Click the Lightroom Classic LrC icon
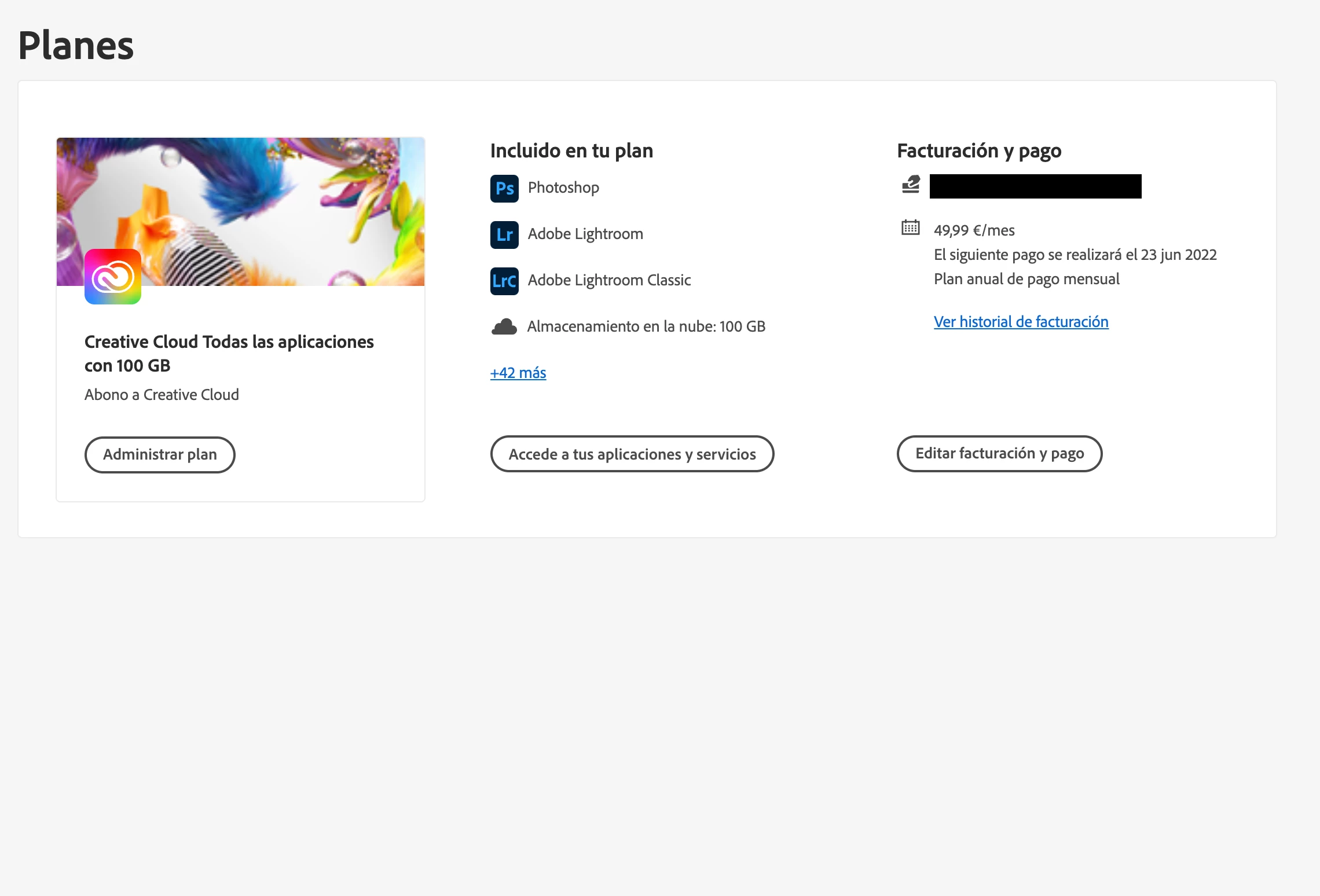Viewport: 1320px width, 896px height. coord(504,281)
